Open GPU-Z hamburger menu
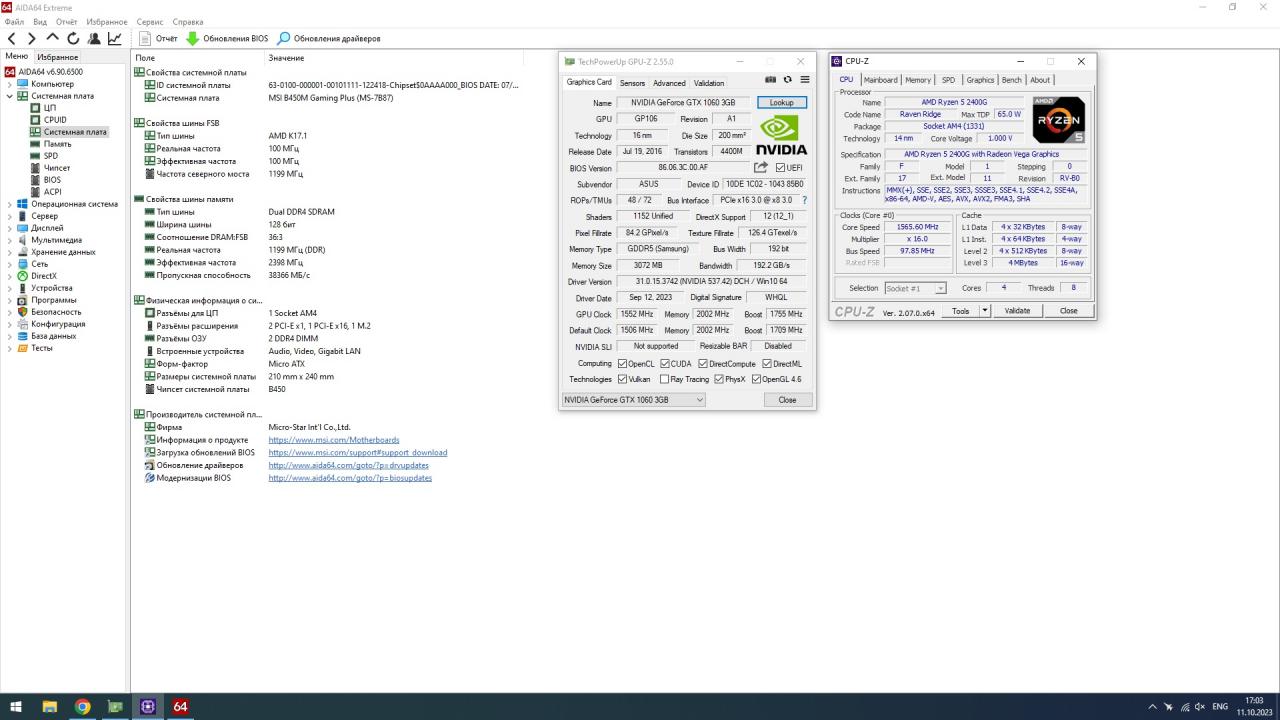 tap(804, 80)
